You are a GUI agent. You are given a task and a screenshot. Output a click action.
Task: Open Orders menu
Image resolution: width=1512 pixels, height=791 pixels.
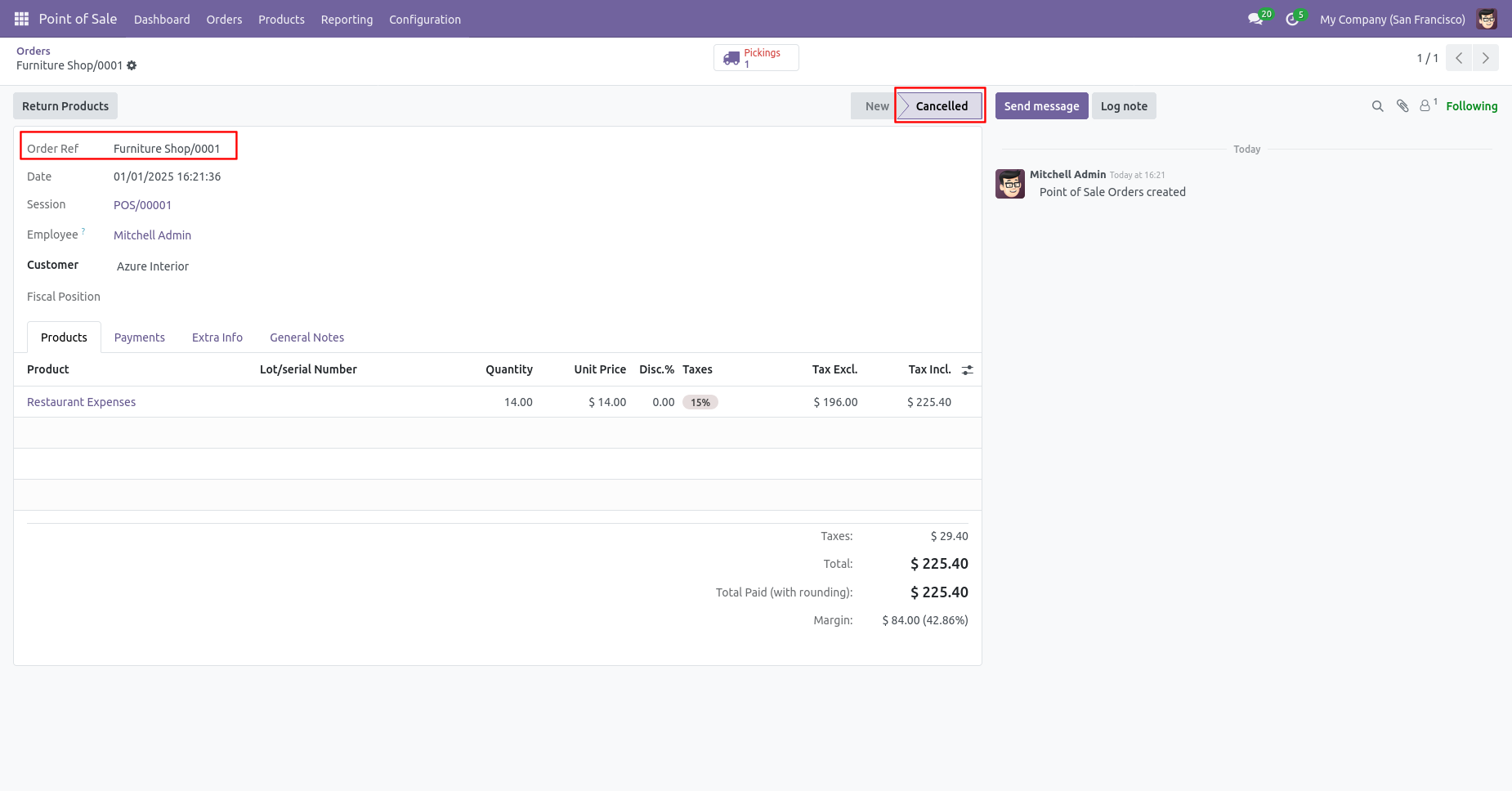[224, 19]
